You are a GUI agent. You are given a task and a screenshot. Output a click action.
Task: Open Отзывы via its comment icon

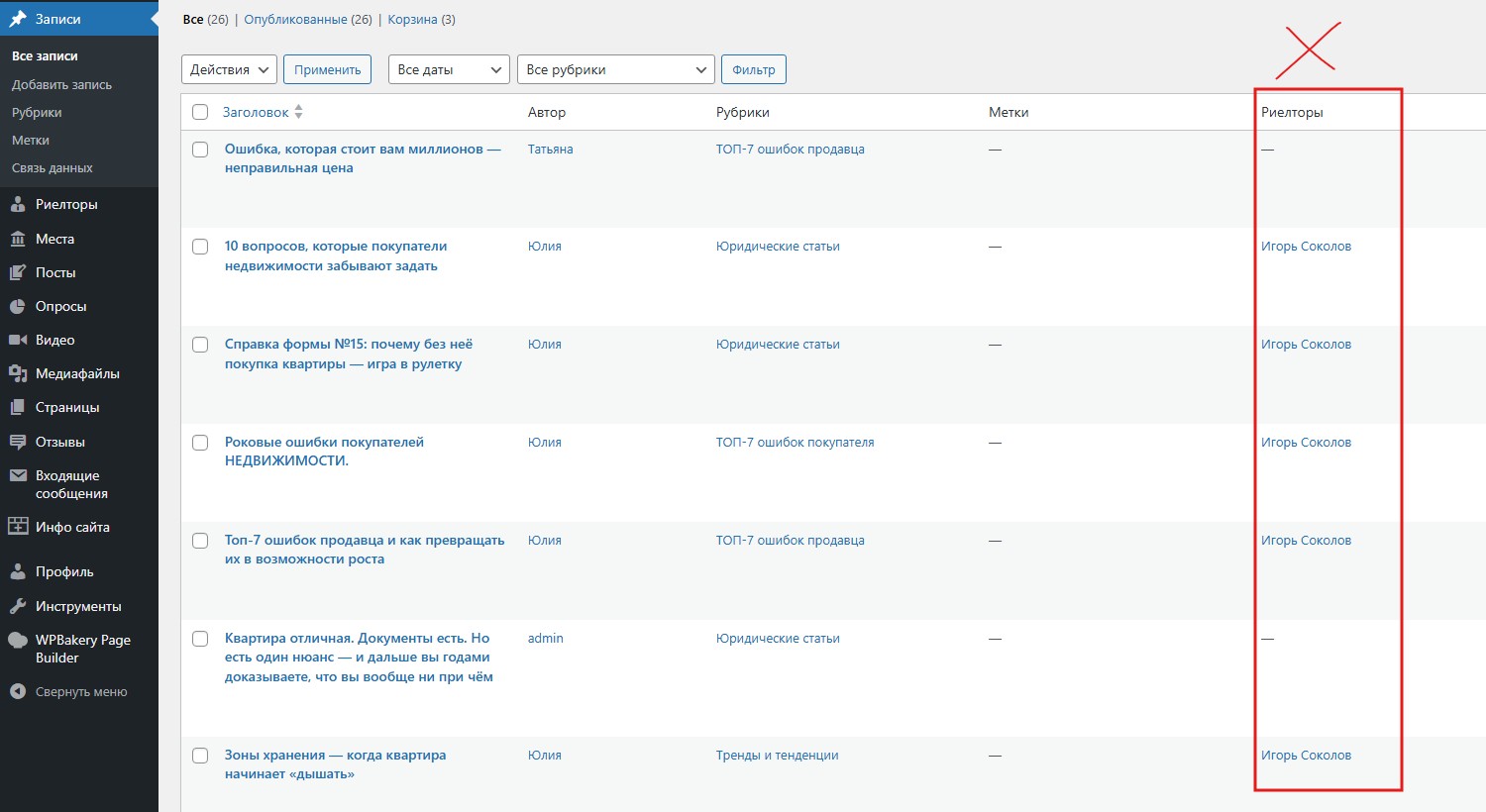(x=18, y=442)
